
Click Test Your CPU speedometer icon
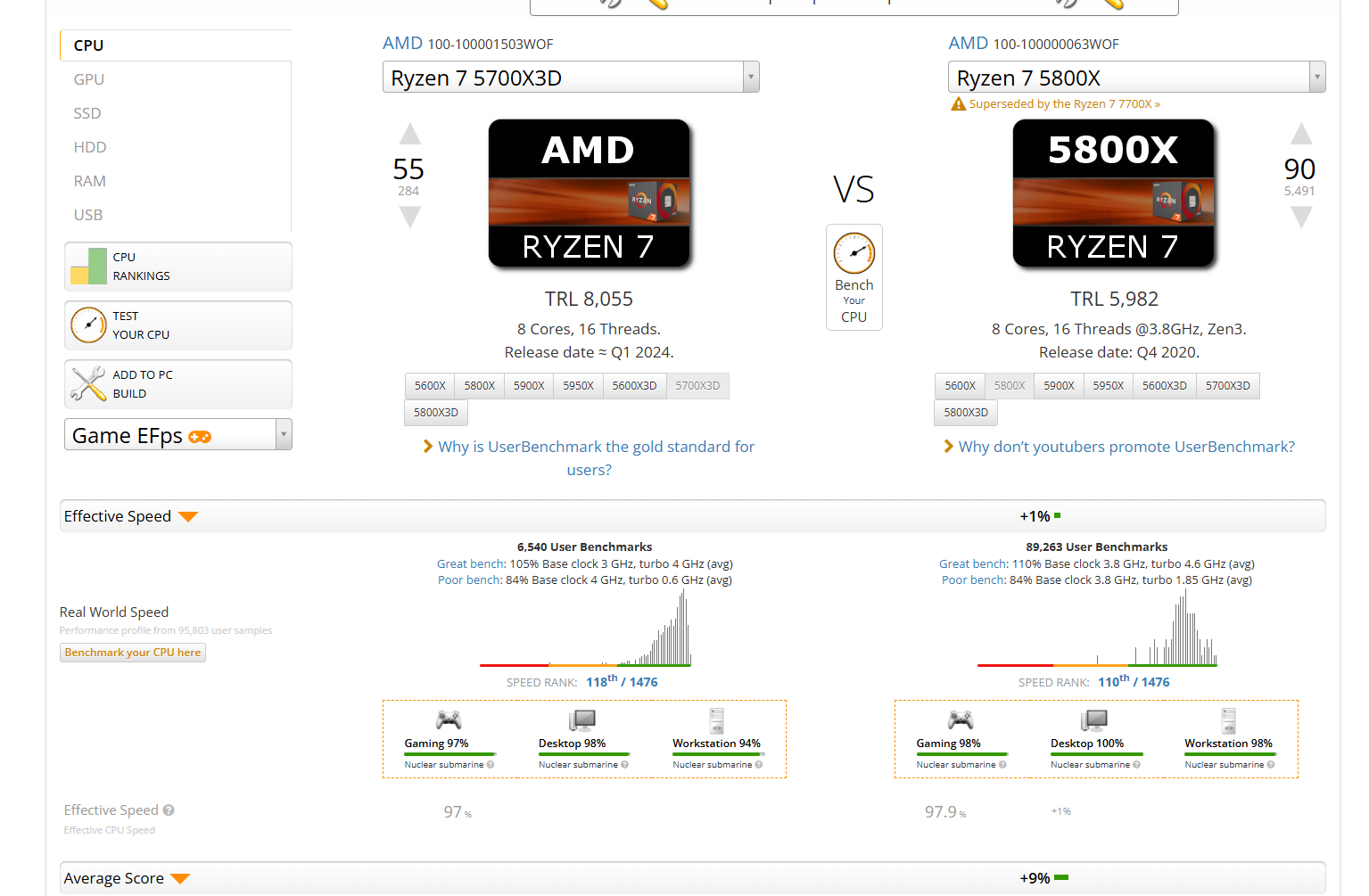[88, 325]
